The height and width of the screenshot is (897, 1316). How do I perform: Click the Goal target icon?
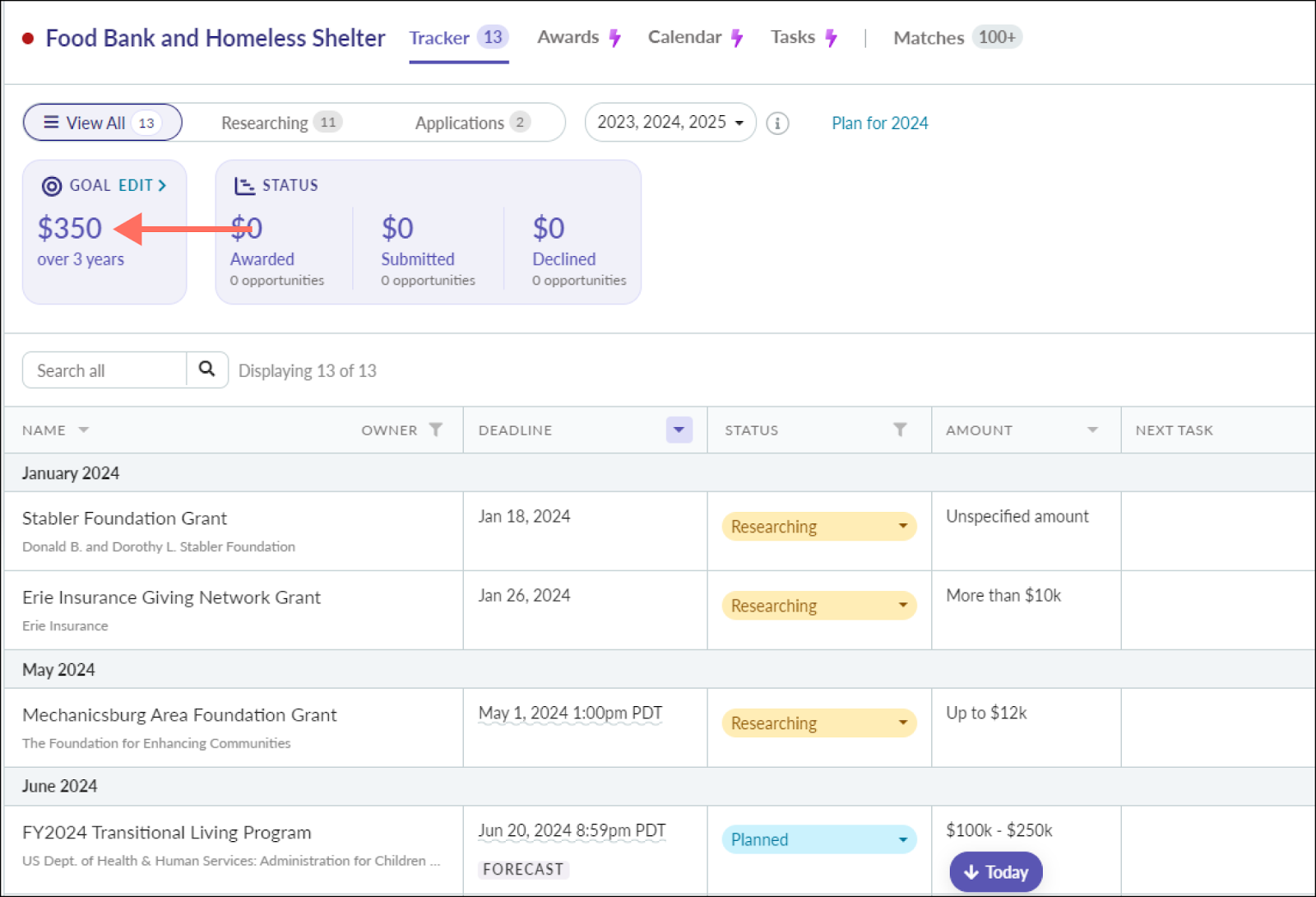[50, 185]
